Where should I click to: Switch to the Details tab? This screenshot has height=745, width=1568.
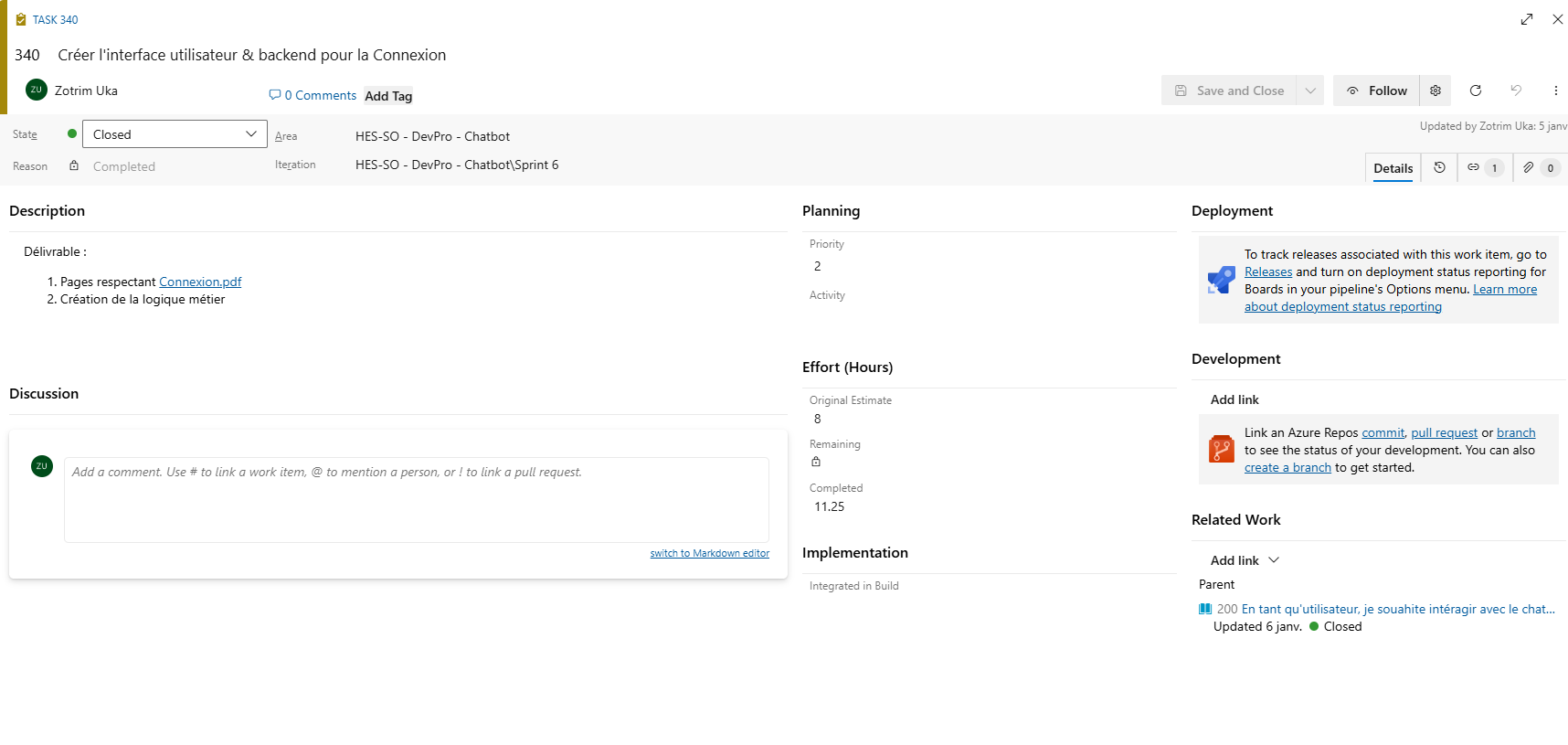(x=1393, y=168)
